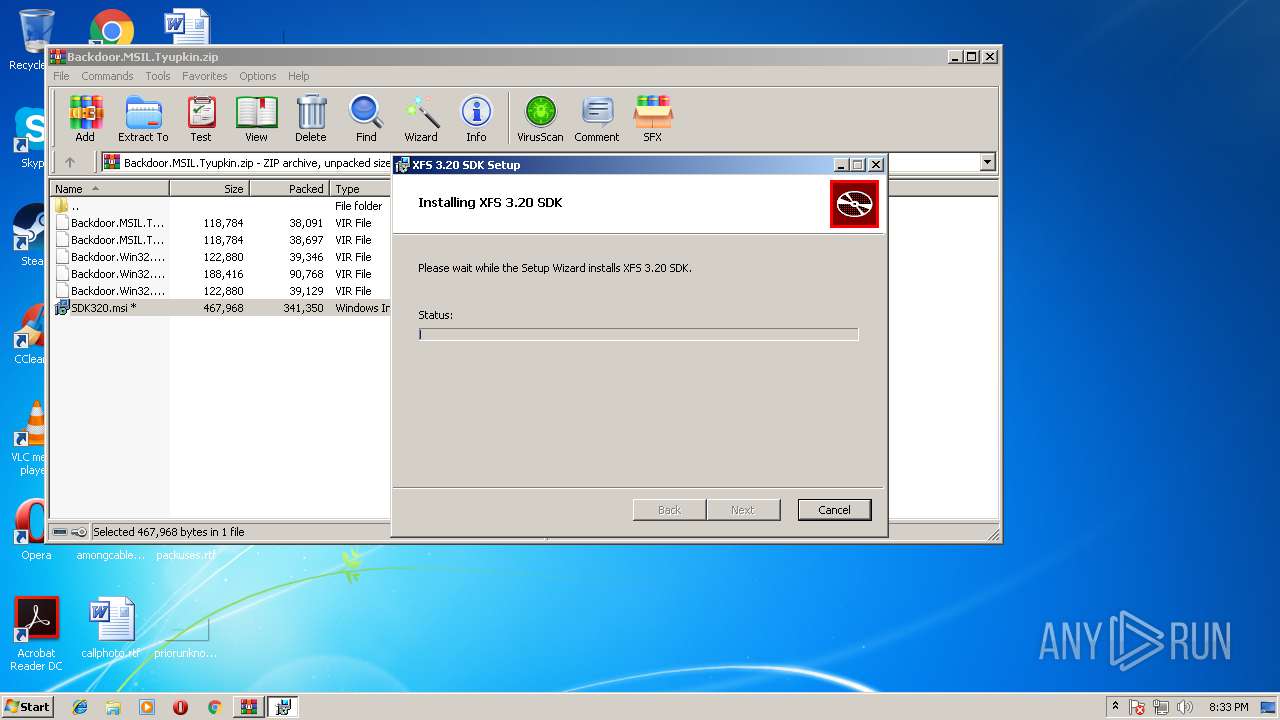Open Internet Explorer from taskbar

coord(80,707)
